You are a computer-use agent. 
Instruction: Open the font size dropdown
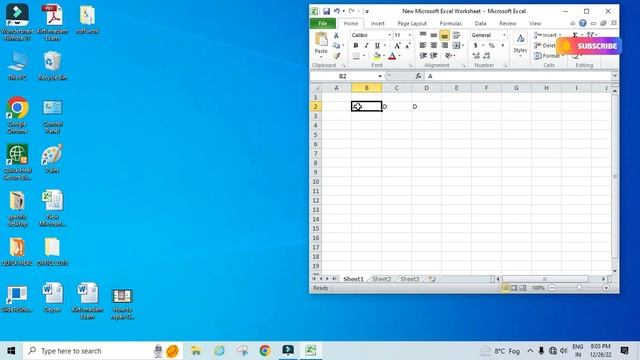410,36
